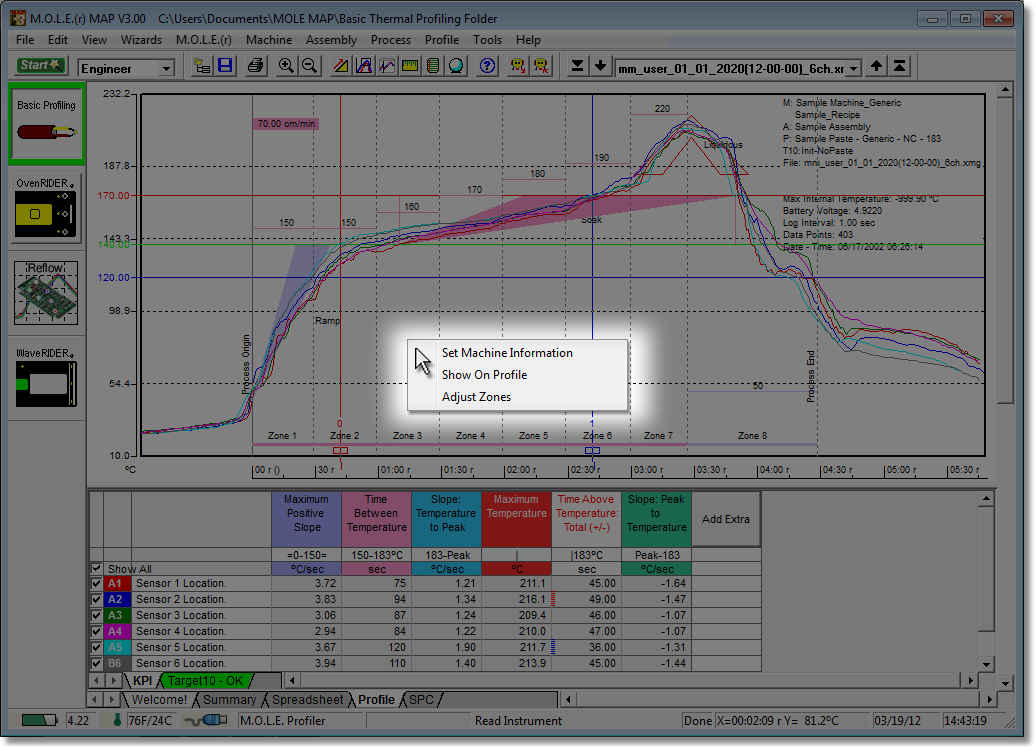This screenshot has width=1036, height=749.
Task: Click the red X-cursor marker below Zone 2
Action: coord(340,450)
